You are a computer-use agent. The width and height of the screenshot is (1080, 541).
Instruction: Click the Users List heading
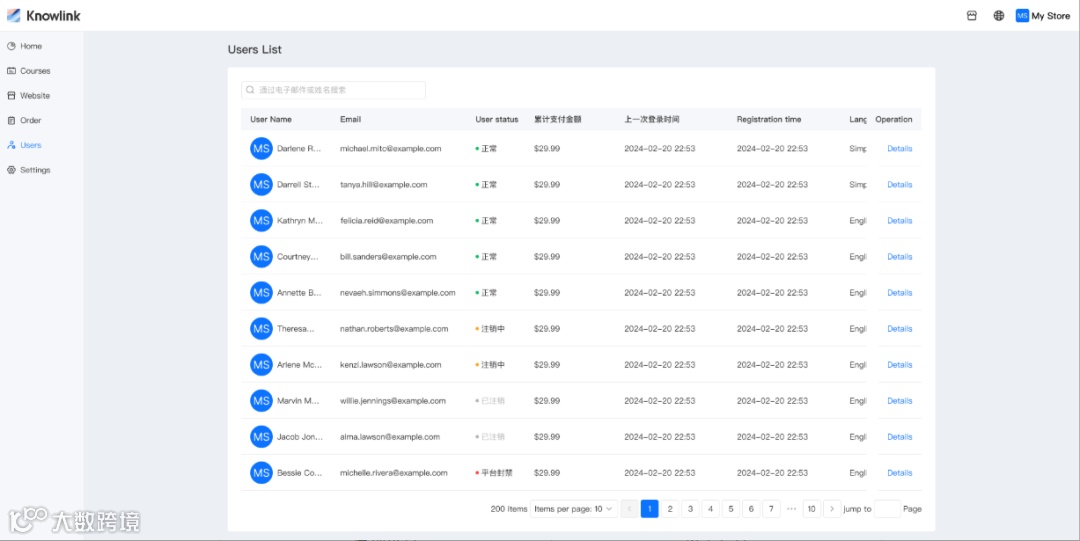click(255, 50)
